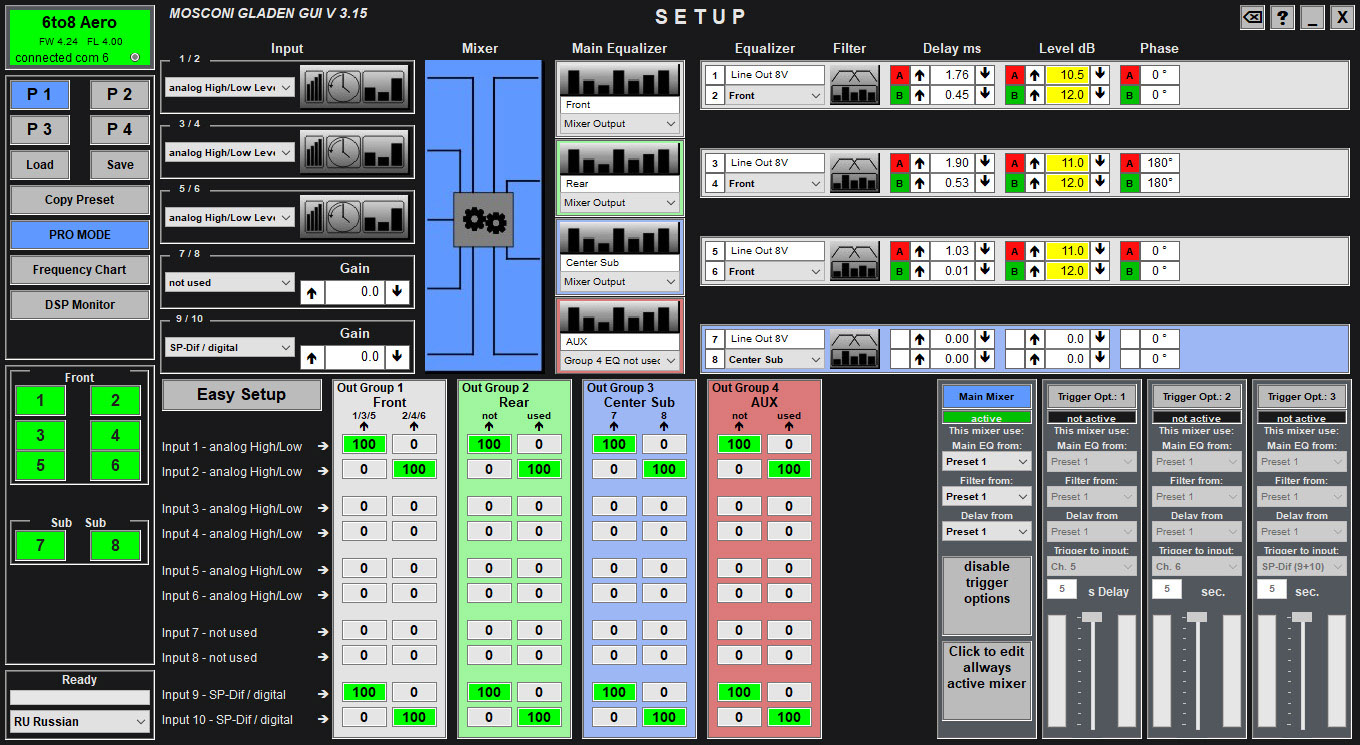Toggle Sub channel 7 green button
This screenshot has height=745, width=1360.
40,545
